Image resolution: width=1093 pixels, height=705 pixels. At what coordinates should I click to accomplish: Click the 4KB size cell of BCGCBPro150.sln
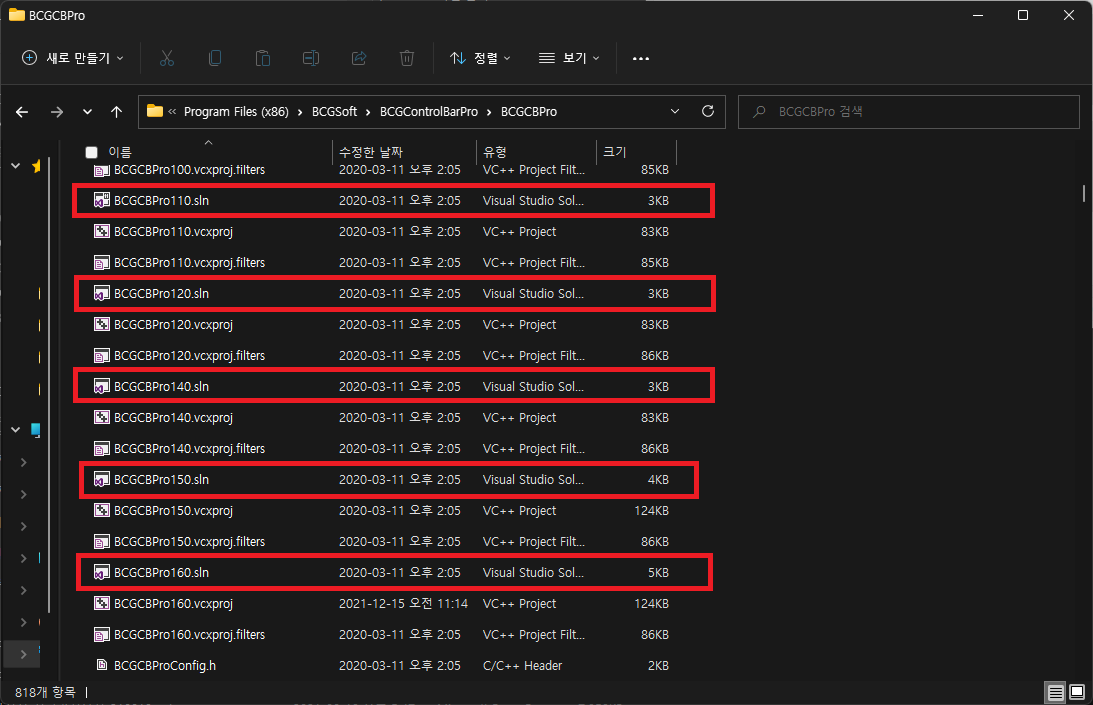point(658,480)
